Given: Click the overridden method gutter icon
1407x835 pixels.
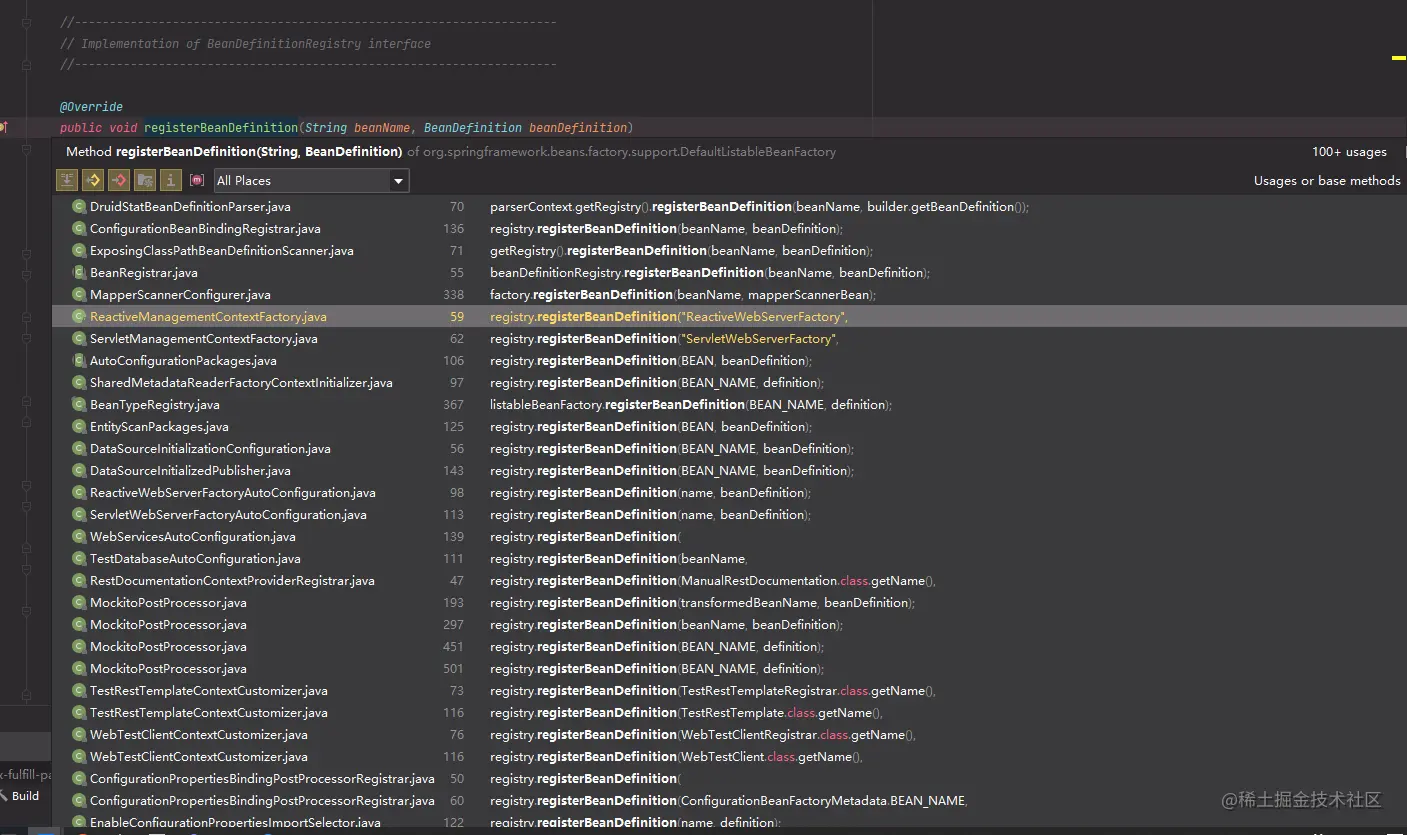Looking at the screenshot, I should pyautogui.click(x=4, y=127).
